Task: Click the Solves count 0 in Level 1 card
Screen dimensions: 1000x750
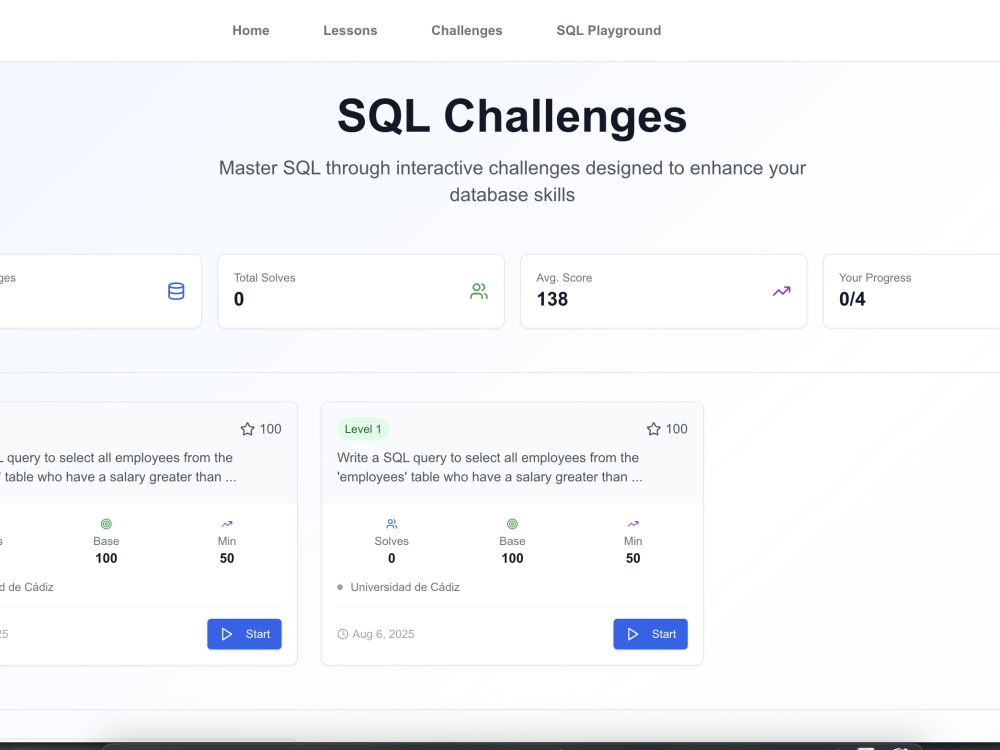Action: [392, 559]
